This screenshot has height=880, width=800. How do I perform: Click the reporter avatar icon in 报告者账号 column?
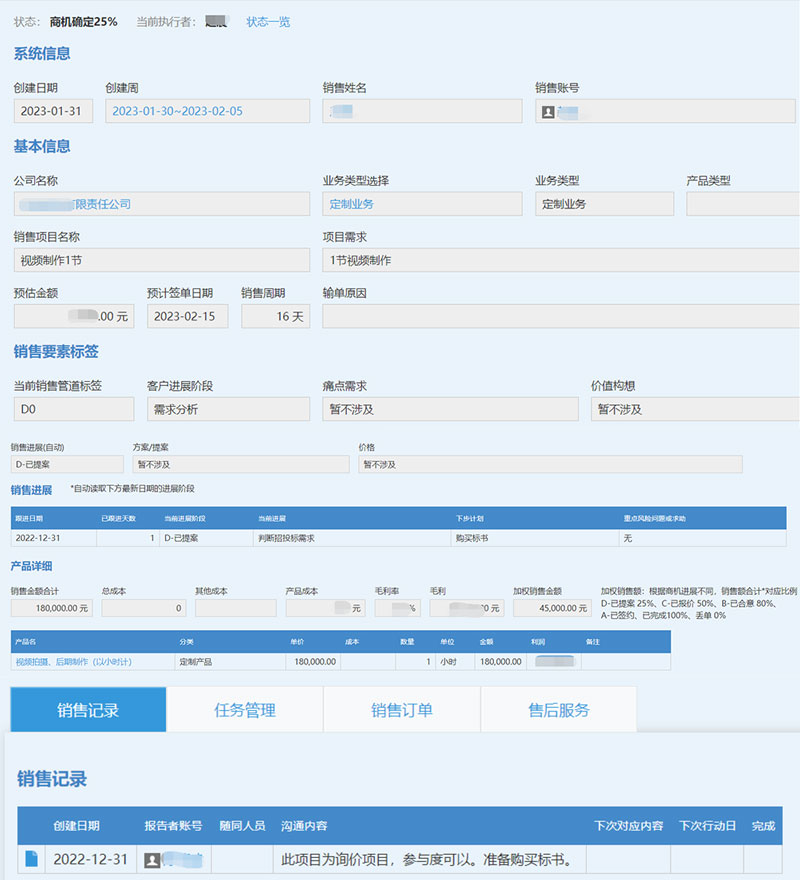click(153, 859)
